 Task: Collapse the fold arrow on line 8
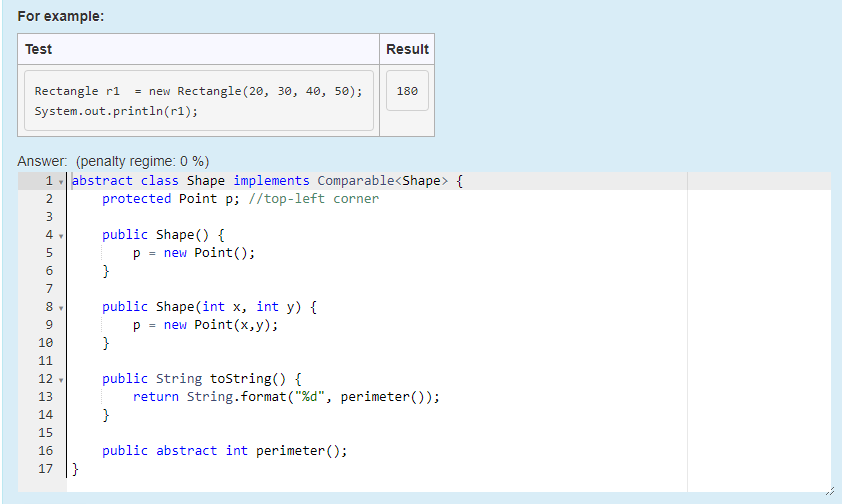(x=61, y=308)
